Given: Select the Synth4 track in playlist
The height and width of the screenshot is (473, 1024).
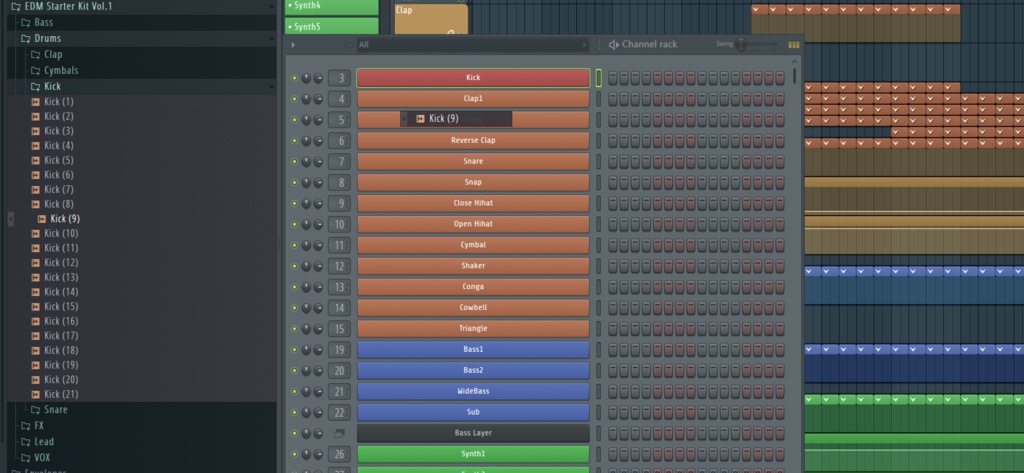Looking at the screenshot, I should pos(332,7).
